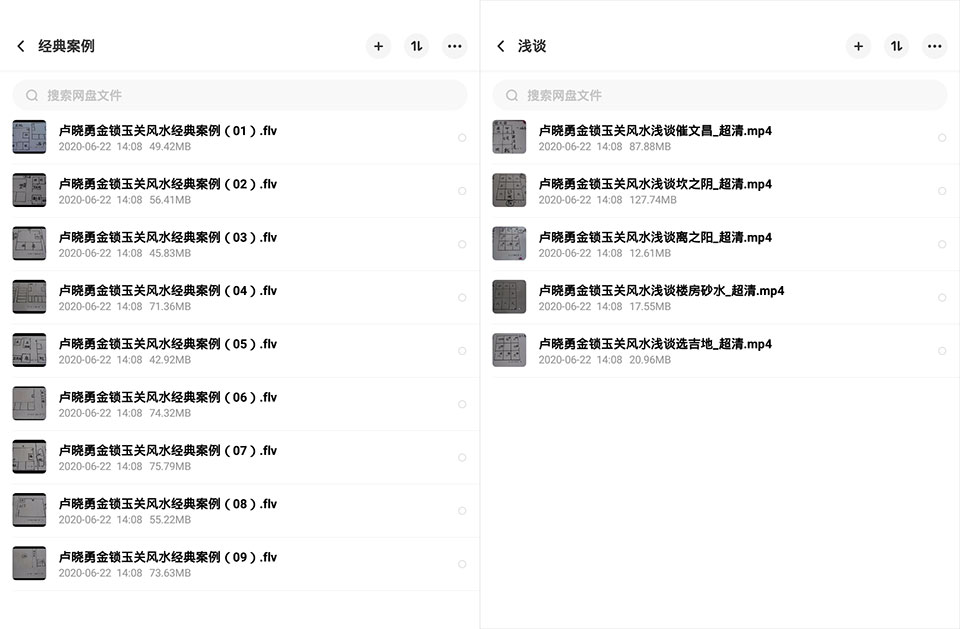Viewport: 960px width, 629px height.
Task: Open file name 卢晓勇金锁玉关风水浅谈坎之阴_超清.mp4
Action: click(x=655, y=184)
